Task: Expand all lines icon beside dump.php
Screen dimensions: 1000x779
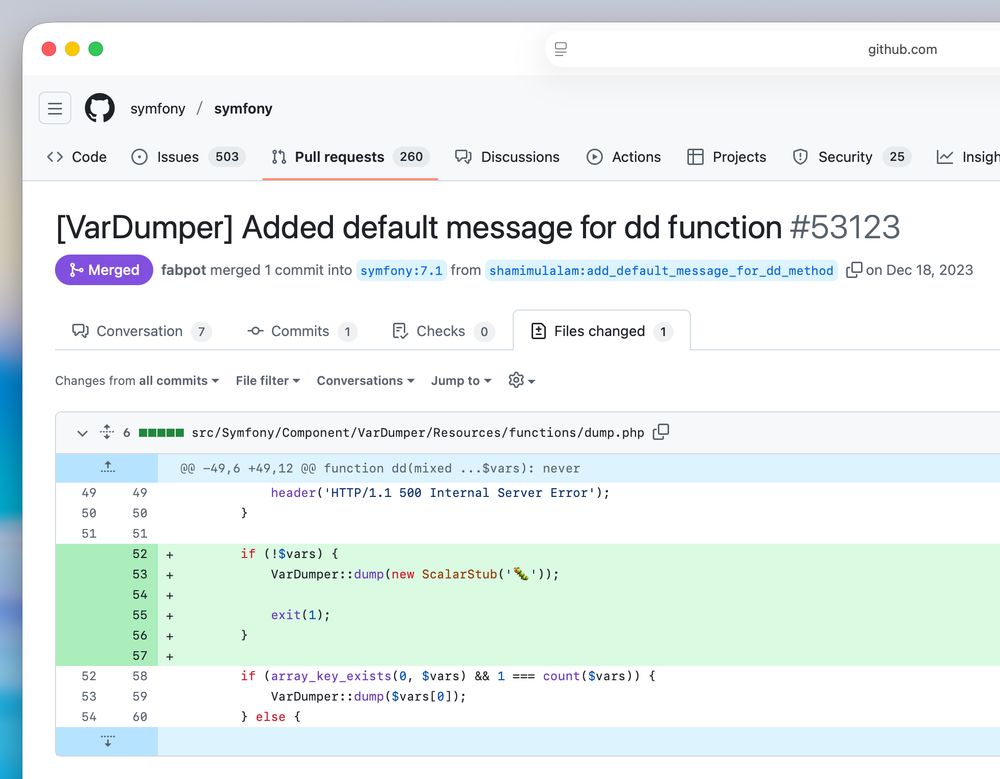Action: pos(107,432)
